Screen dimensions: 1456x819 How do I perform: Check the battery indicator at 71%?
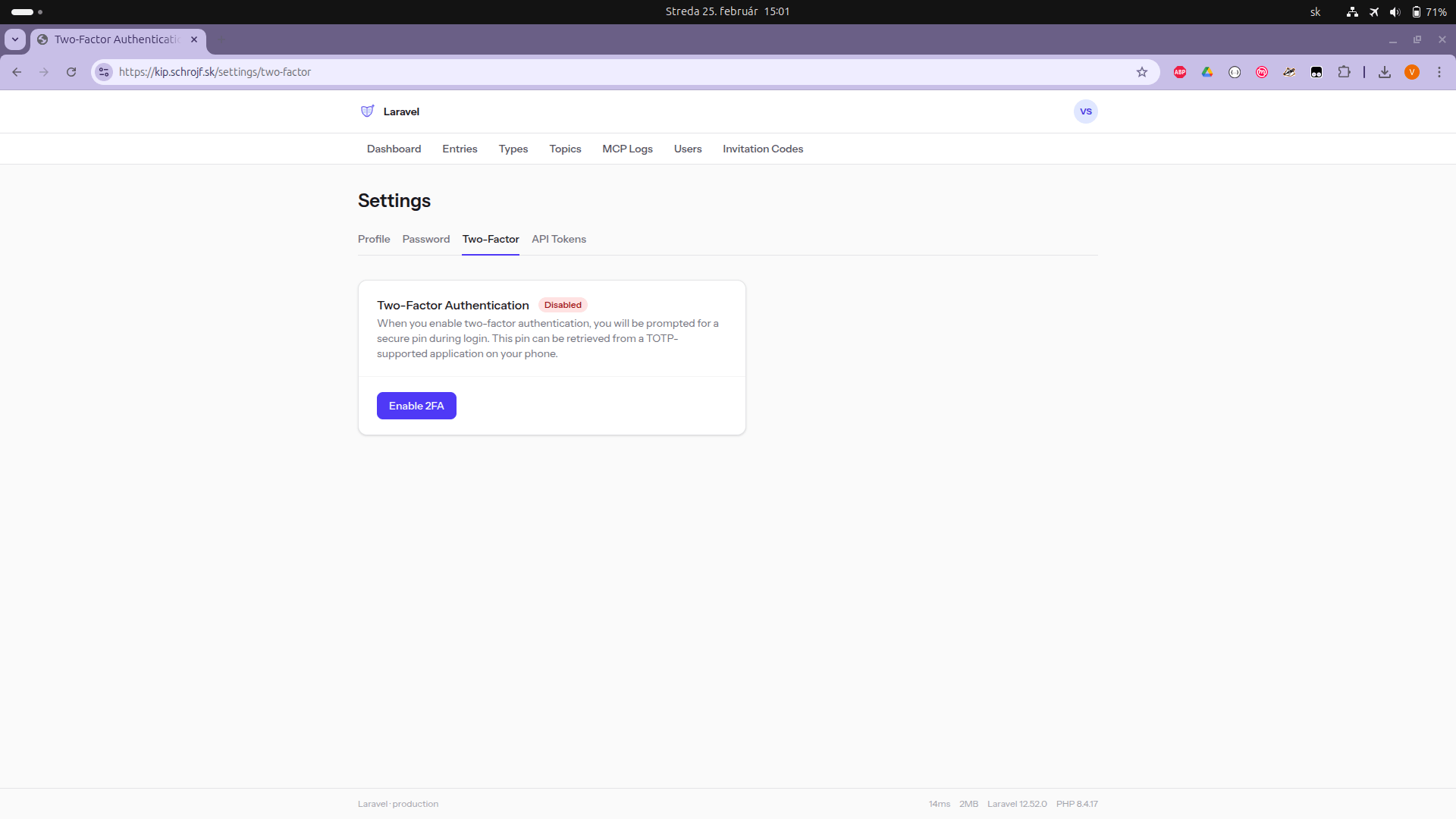(1429, 12)
